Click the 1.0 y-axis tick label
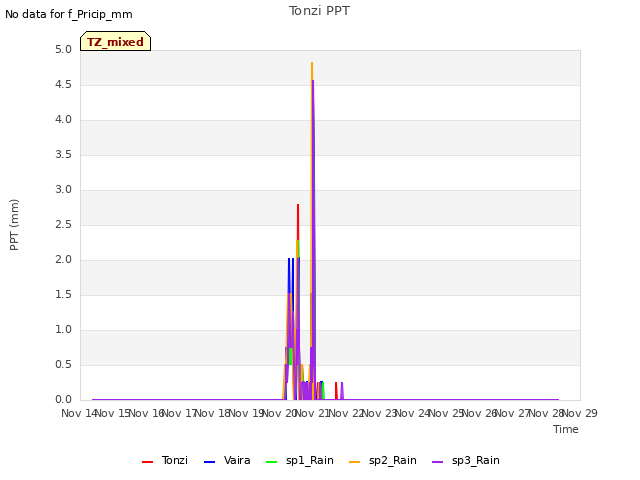The height and width of the screenshot is (480, 640). [x=63, y=330]
